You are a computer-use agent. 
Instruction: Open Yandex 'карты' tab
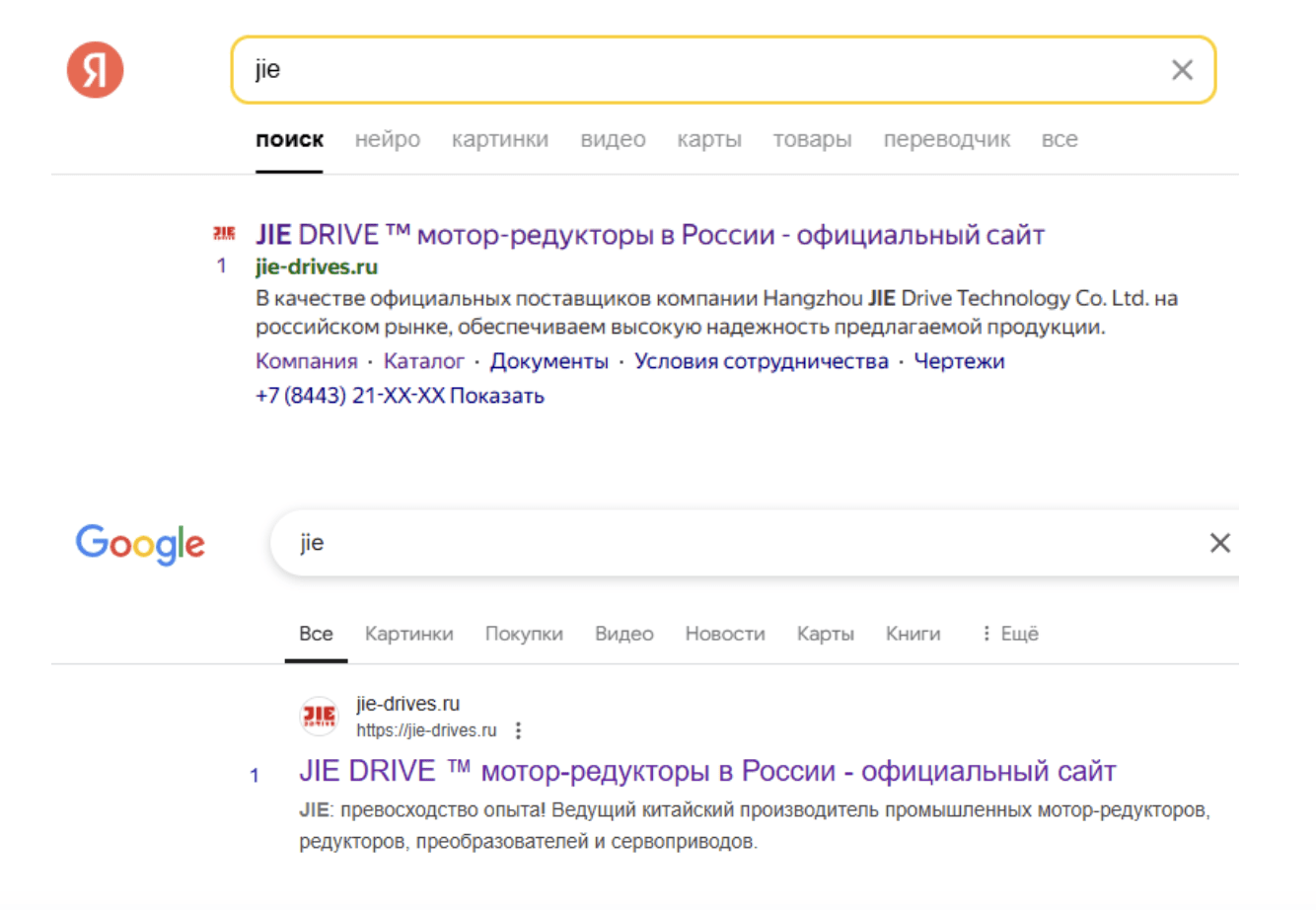[709, 140]
